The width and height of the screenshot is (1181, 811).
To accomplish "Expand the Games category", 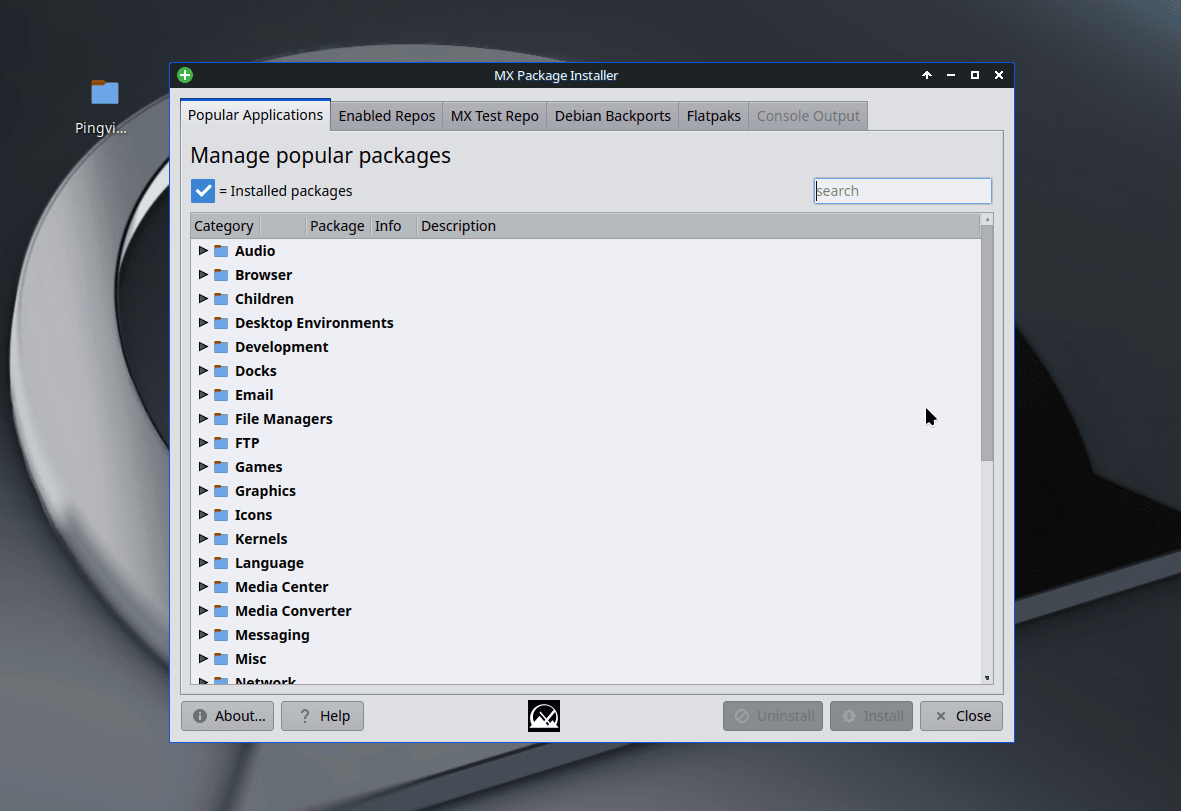I will [203, 467].
